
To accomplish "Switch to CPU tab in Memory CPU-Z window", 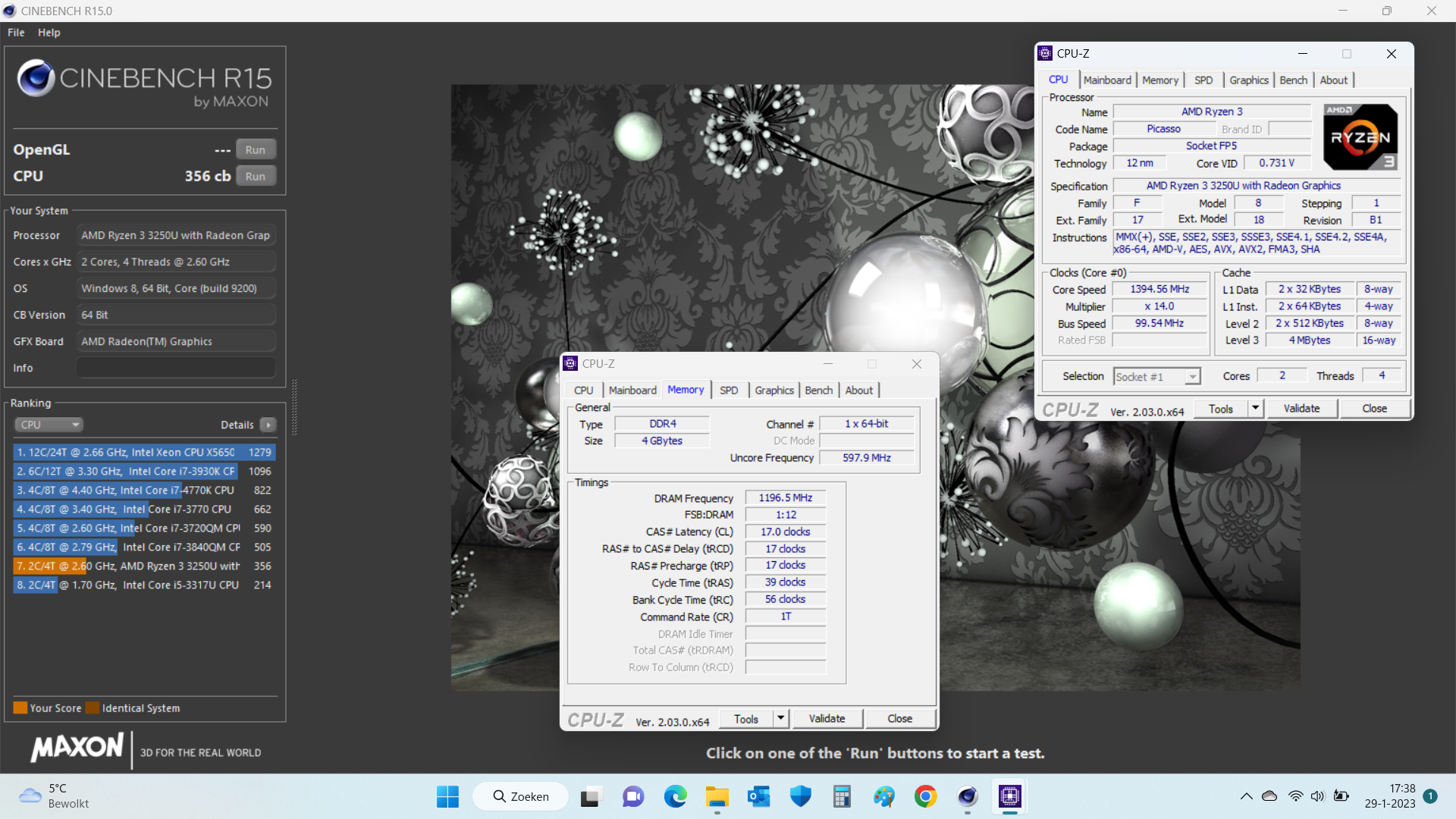I will tap(583, 391).
